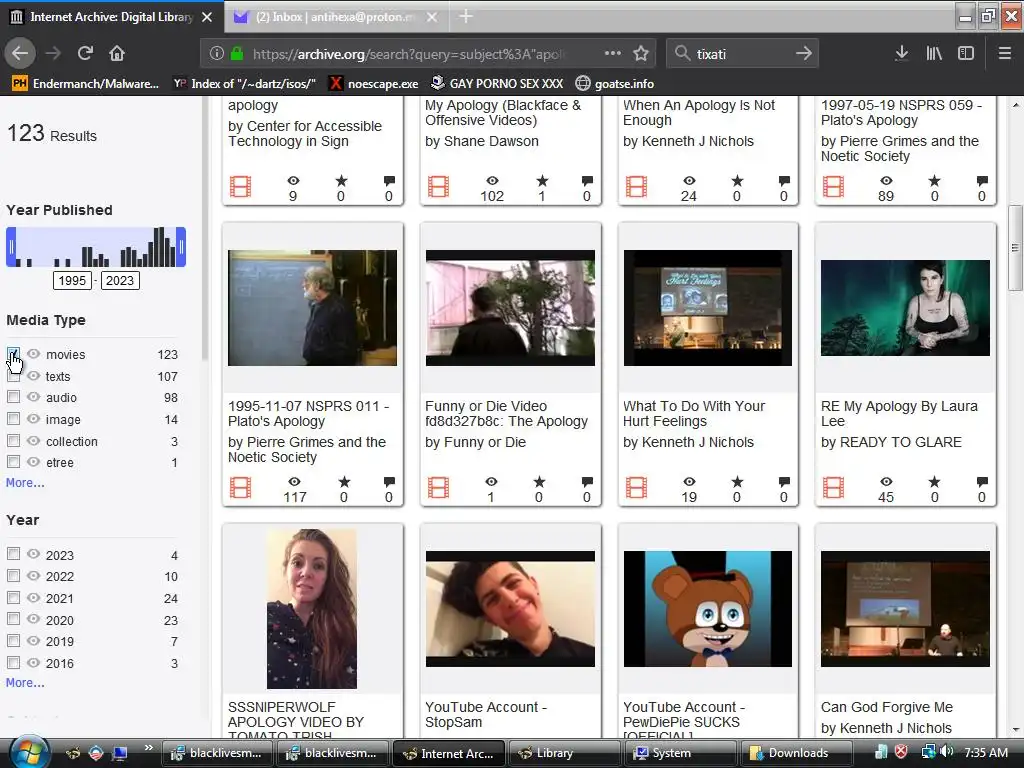
Task: Switch to the Inbox proton mail tab
Action: click(x=335, y=17)
